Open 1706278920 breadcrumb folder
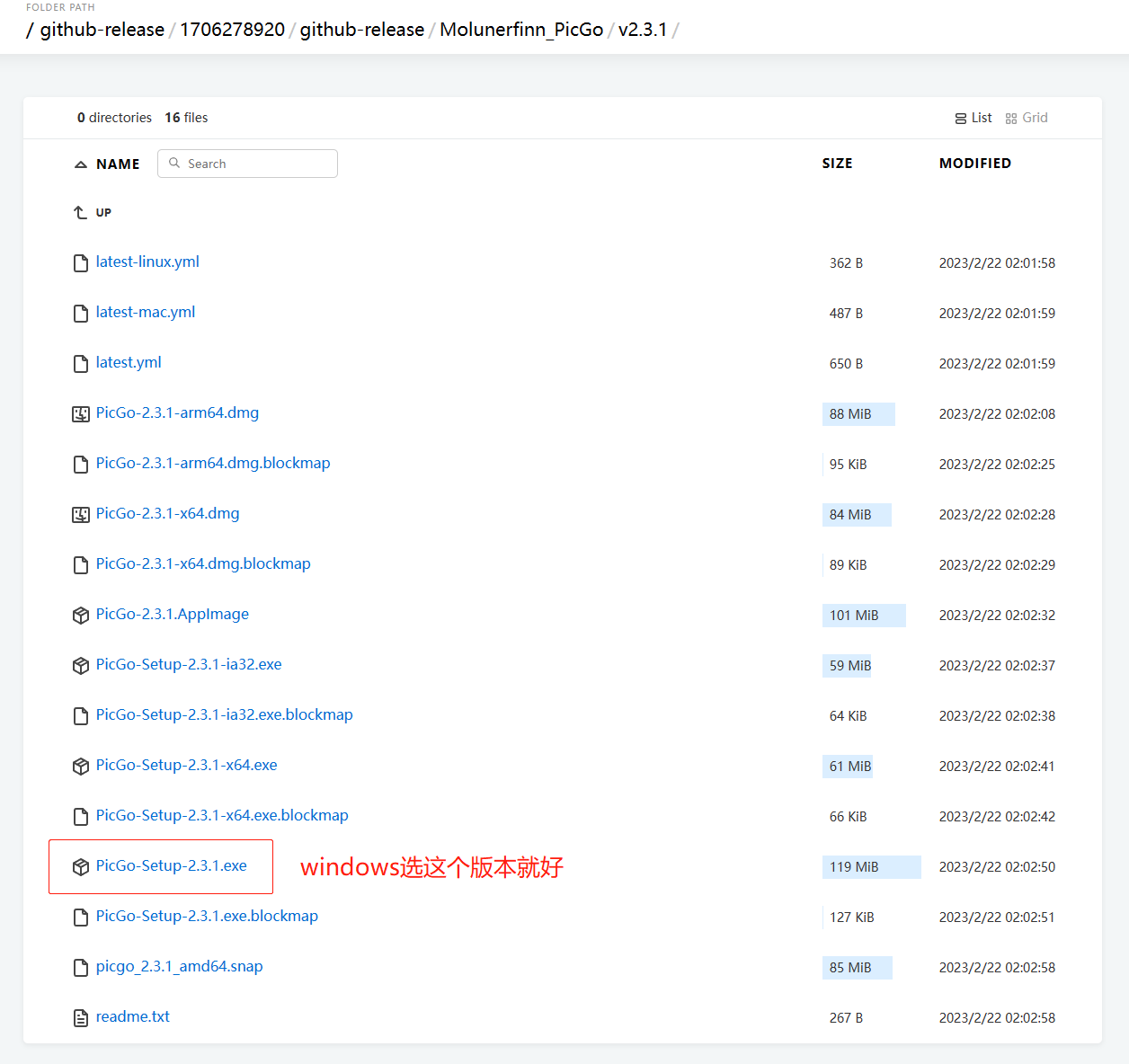The height and width of the screenshot is (1064, 1129). coord(232,30)
